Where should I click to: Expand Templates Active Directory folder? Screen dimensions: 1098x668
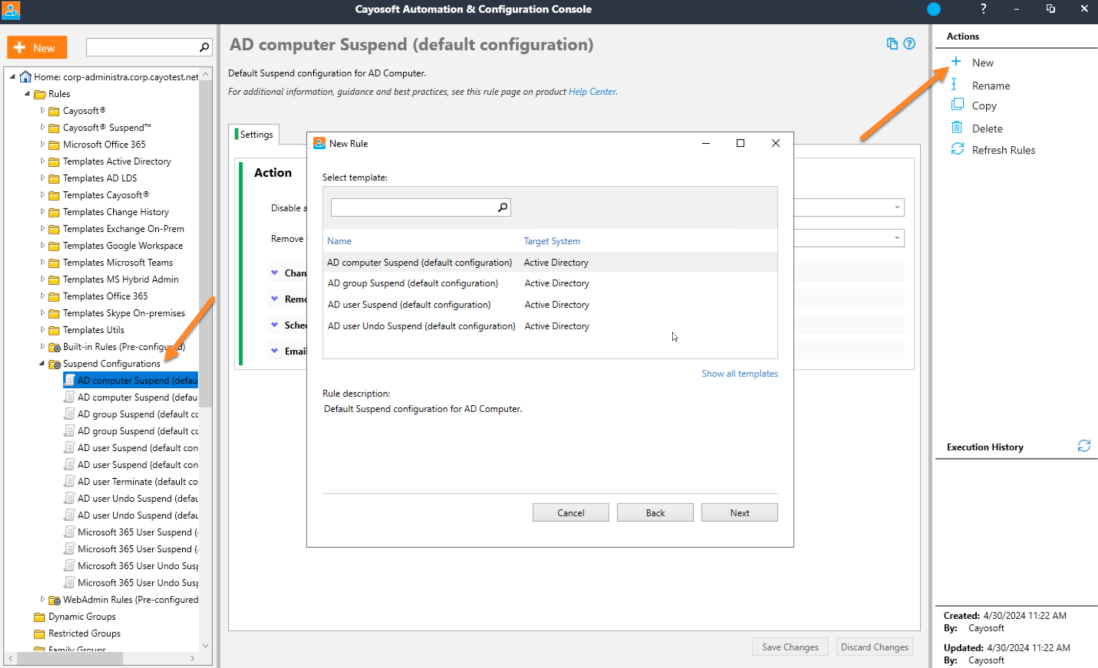(x=42, y=161)
